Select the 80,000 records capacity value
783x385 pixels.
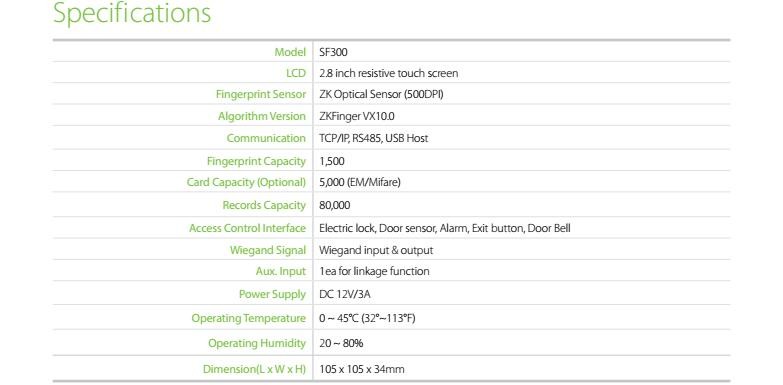pos(335,205)
